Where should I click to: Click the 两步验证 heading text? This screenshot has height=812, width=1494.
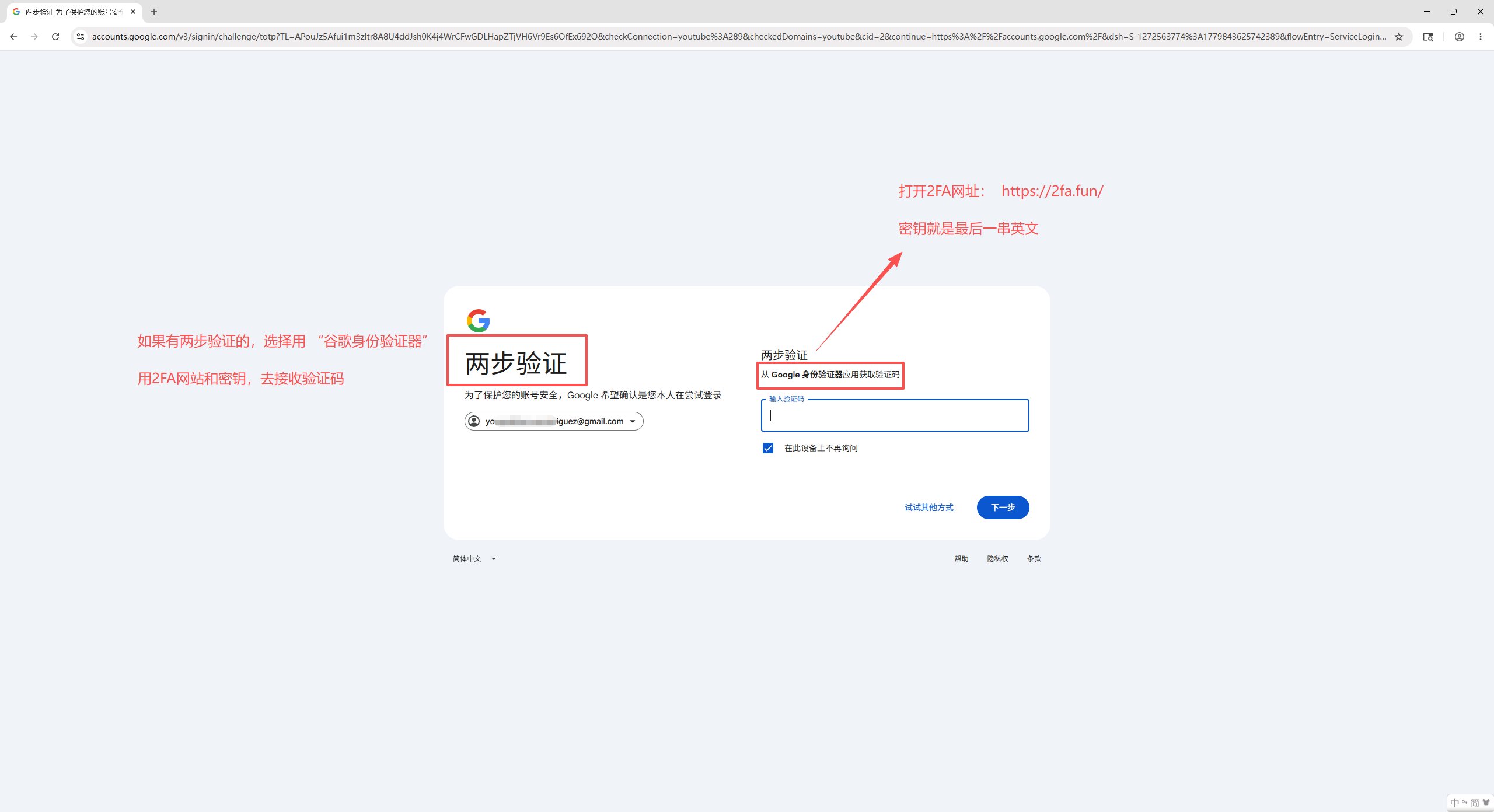(x=516, y=363)
